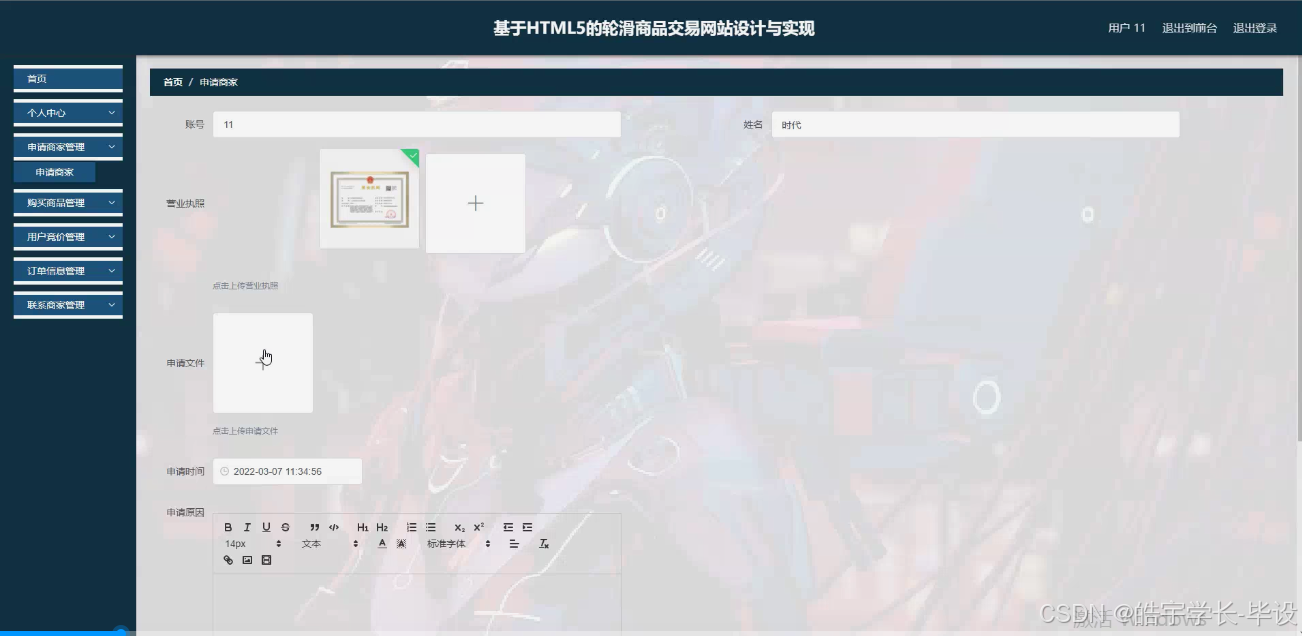Apply Heading 1 style
Viewport: 1302px width, 636px height.
tap(363, 527)
